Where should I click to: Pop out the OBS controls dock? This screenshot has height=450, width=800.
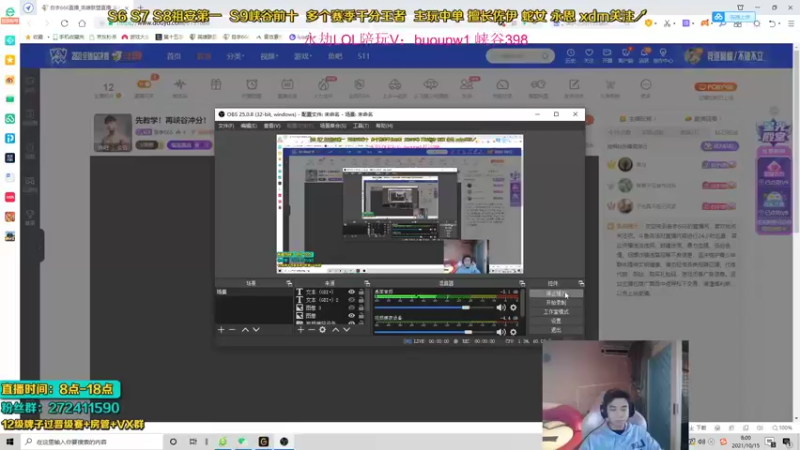pyautogui.click(x=581, y=283)
